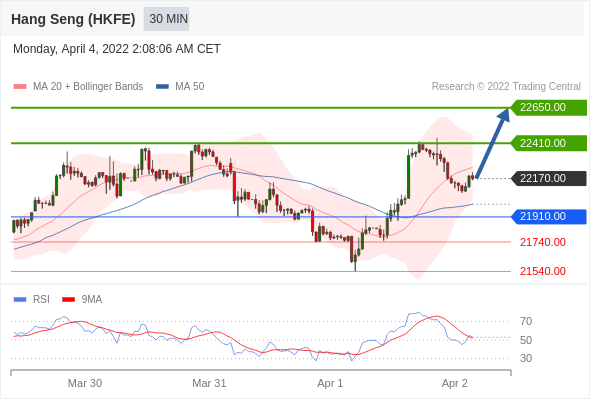Screen dimensions: 590x400
Task: Click the RSI 70 level label
Action: click(526, 321)
